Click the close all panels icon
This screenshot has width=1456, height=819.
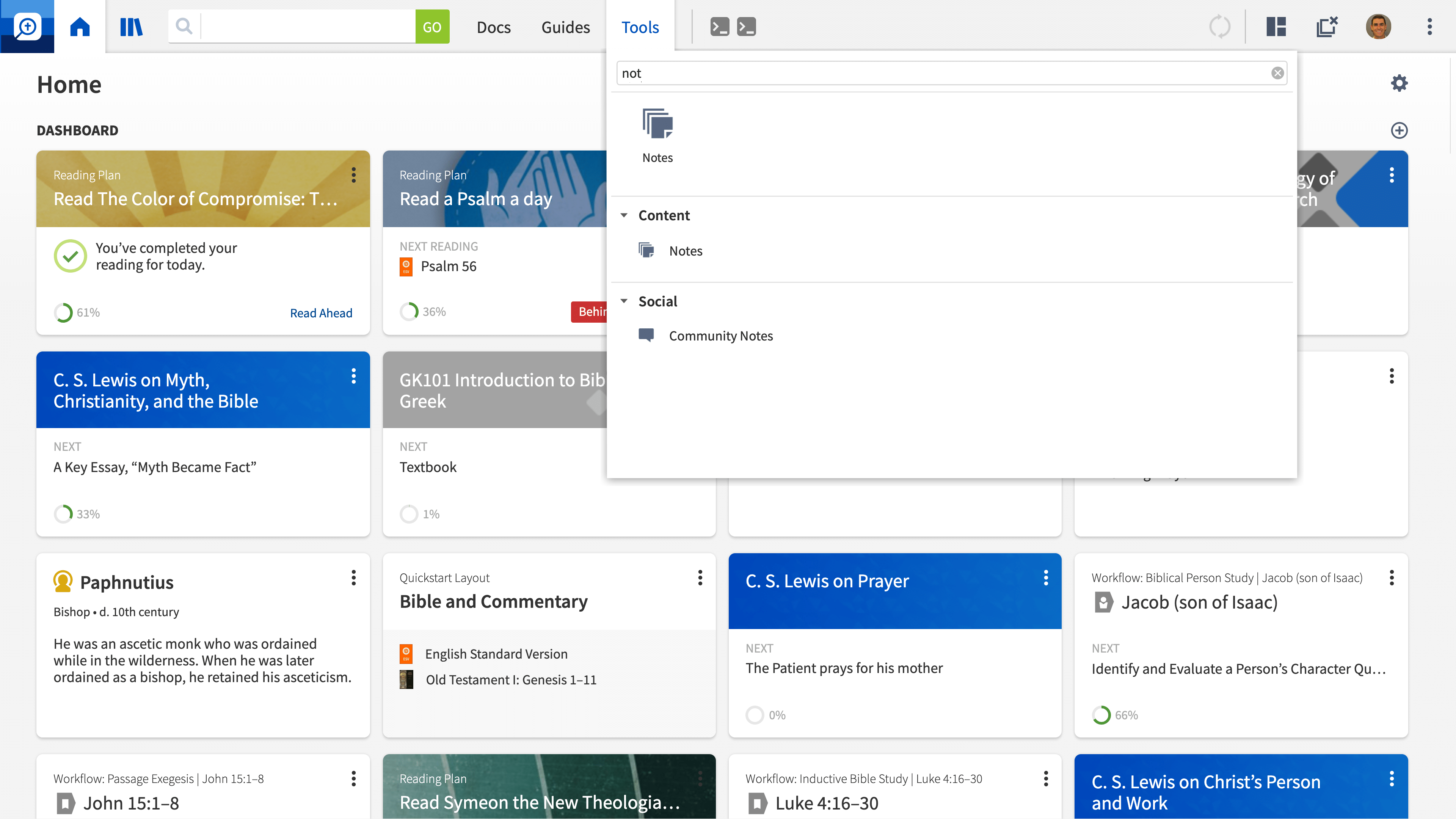coord(1327,27)
